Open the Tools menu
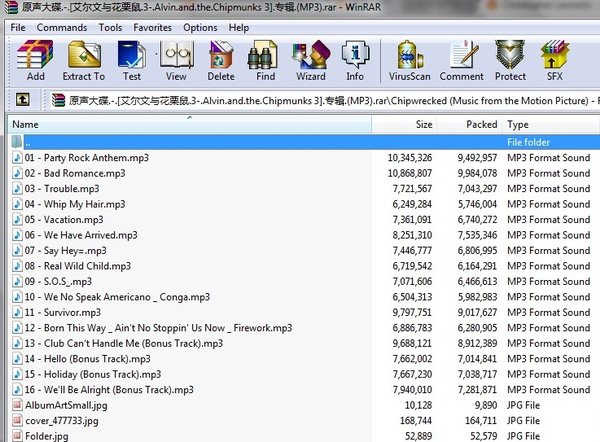This screenshot has height=442, width=600. [x=110, y=28]
